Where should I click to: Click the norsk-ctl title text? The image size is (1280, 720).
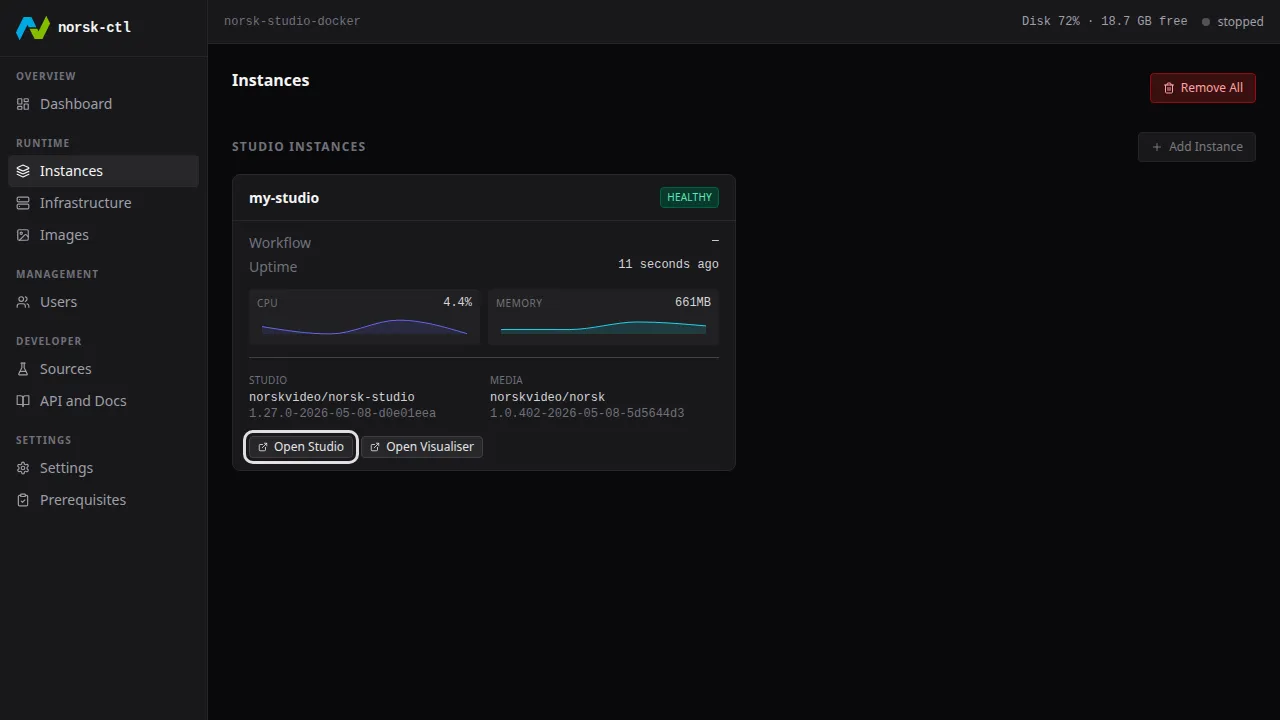(94, 27)
